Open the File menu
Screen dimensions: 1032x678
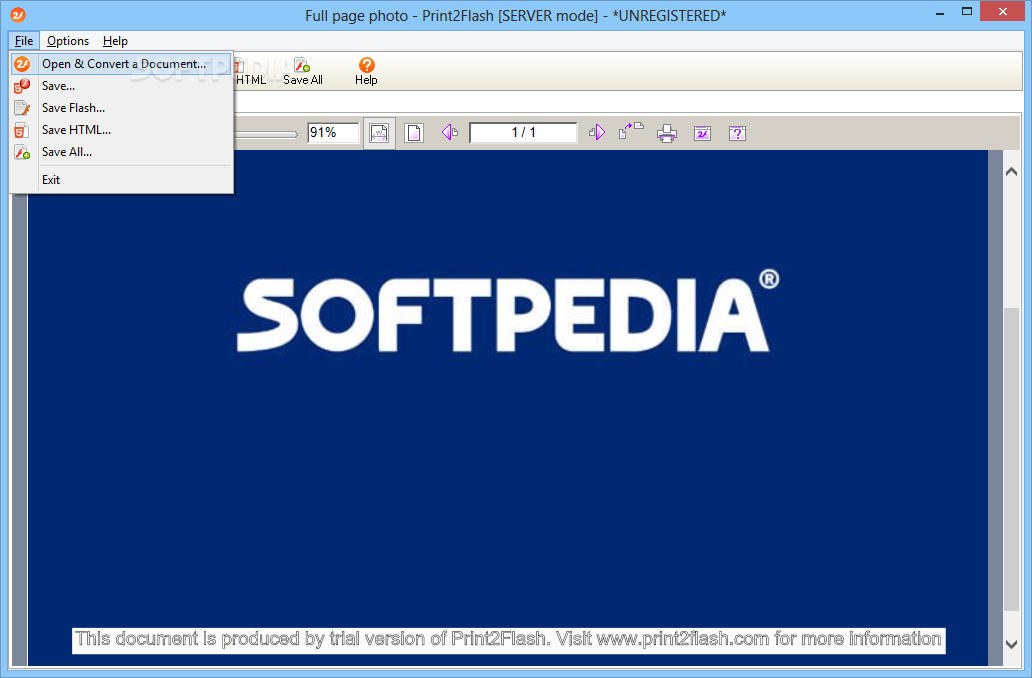24,41
